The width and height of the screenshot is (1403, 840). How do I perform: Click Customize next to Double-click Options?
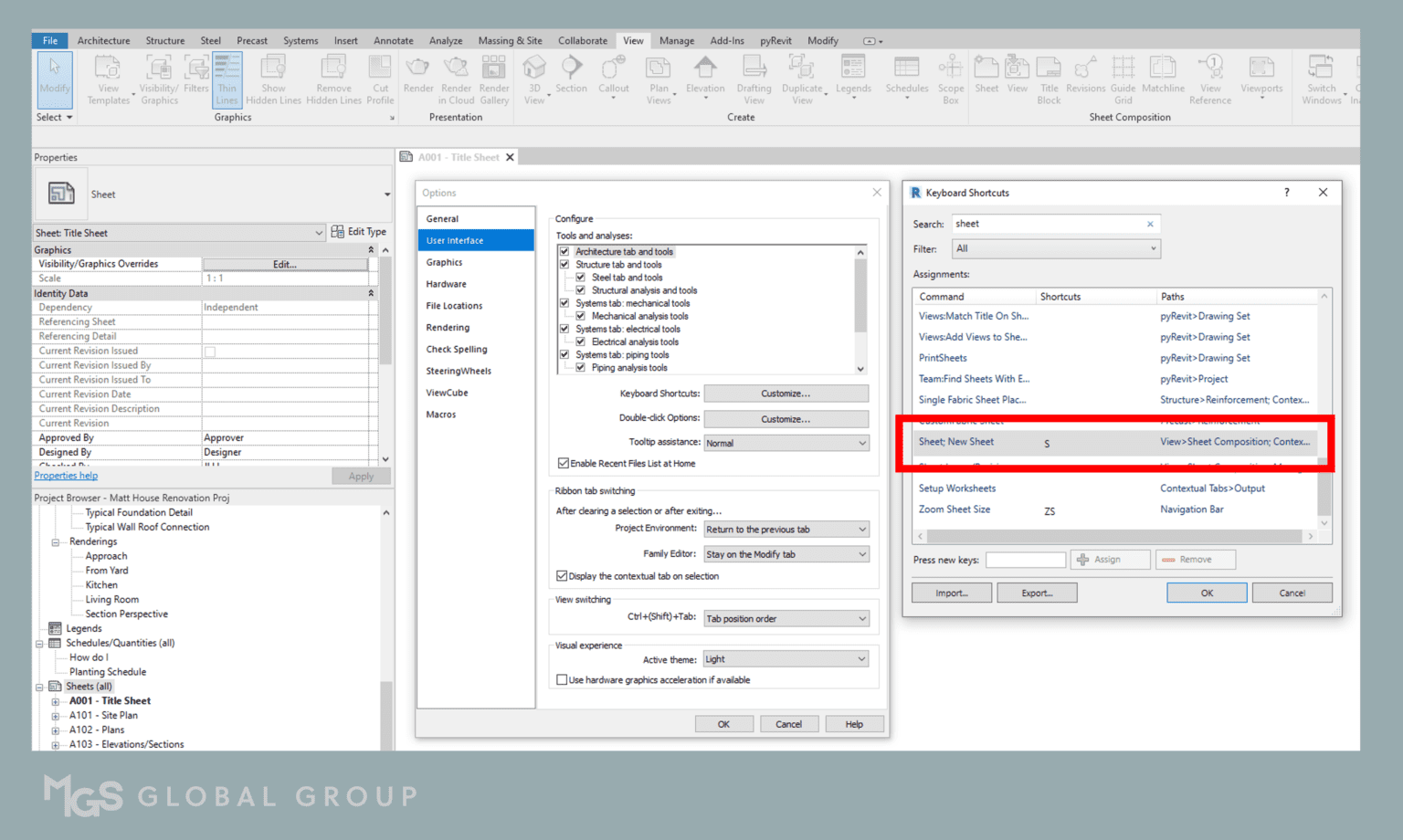(785, 418)
